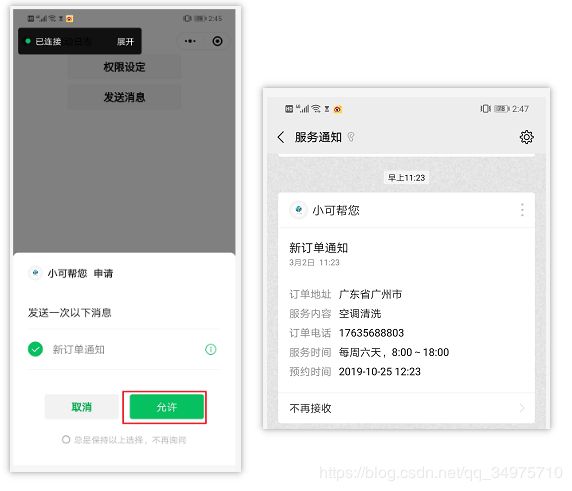572x491 pixels.
Task: Click the earpiece icon next to 服务通知
Action: coord(351,137)
